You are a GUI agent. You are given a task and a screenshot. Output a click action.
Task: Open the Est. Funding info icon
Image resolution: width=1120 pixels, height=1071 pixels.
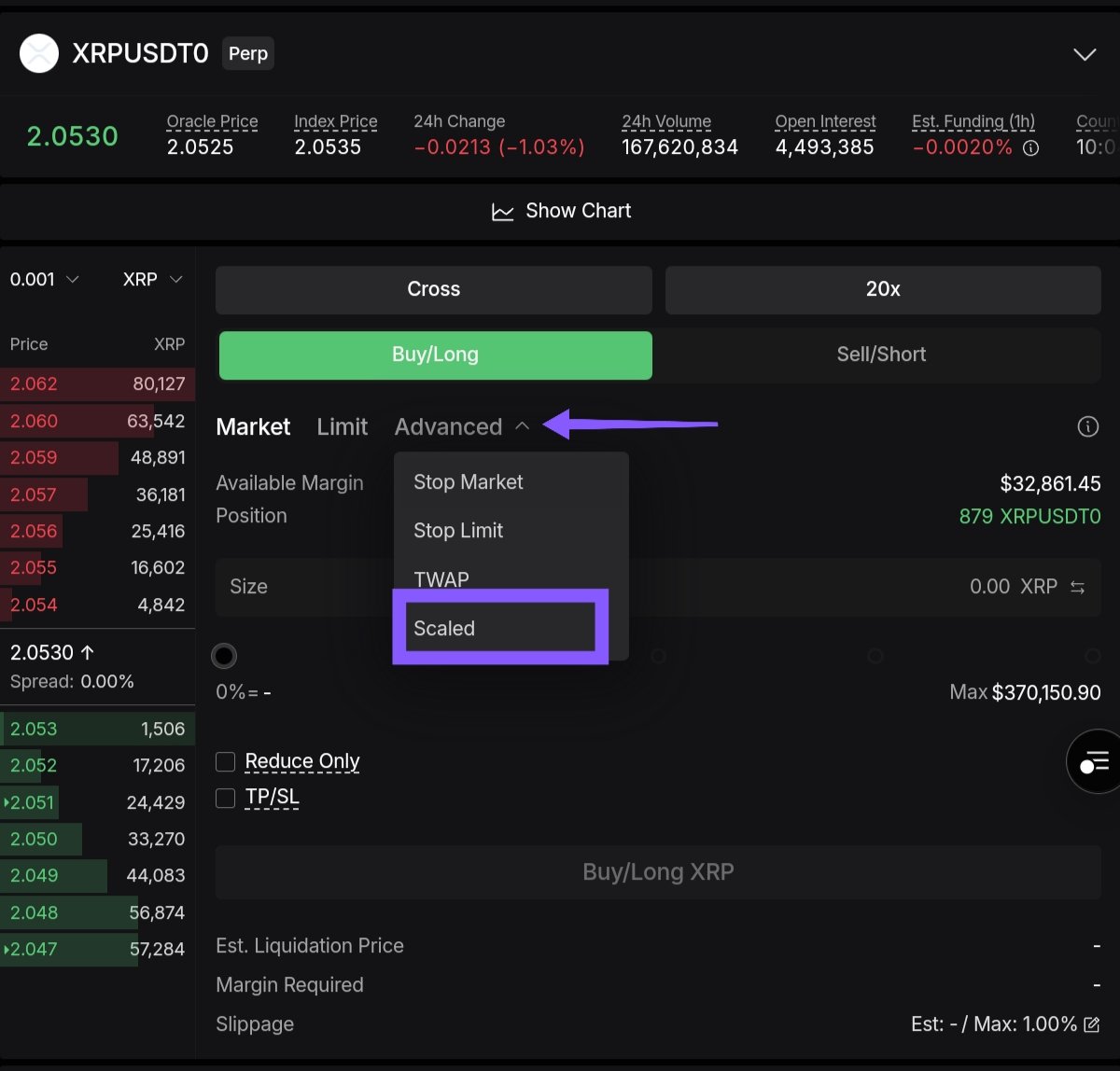pyautogui.click(x=1030, y=147)
